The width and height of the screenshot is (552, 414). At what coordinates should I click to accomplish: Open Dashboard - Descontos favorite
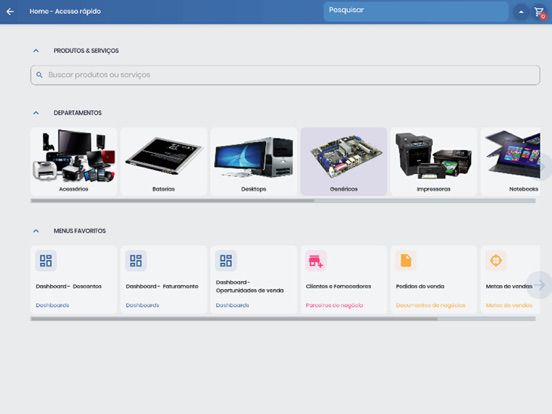coord(74,280)
